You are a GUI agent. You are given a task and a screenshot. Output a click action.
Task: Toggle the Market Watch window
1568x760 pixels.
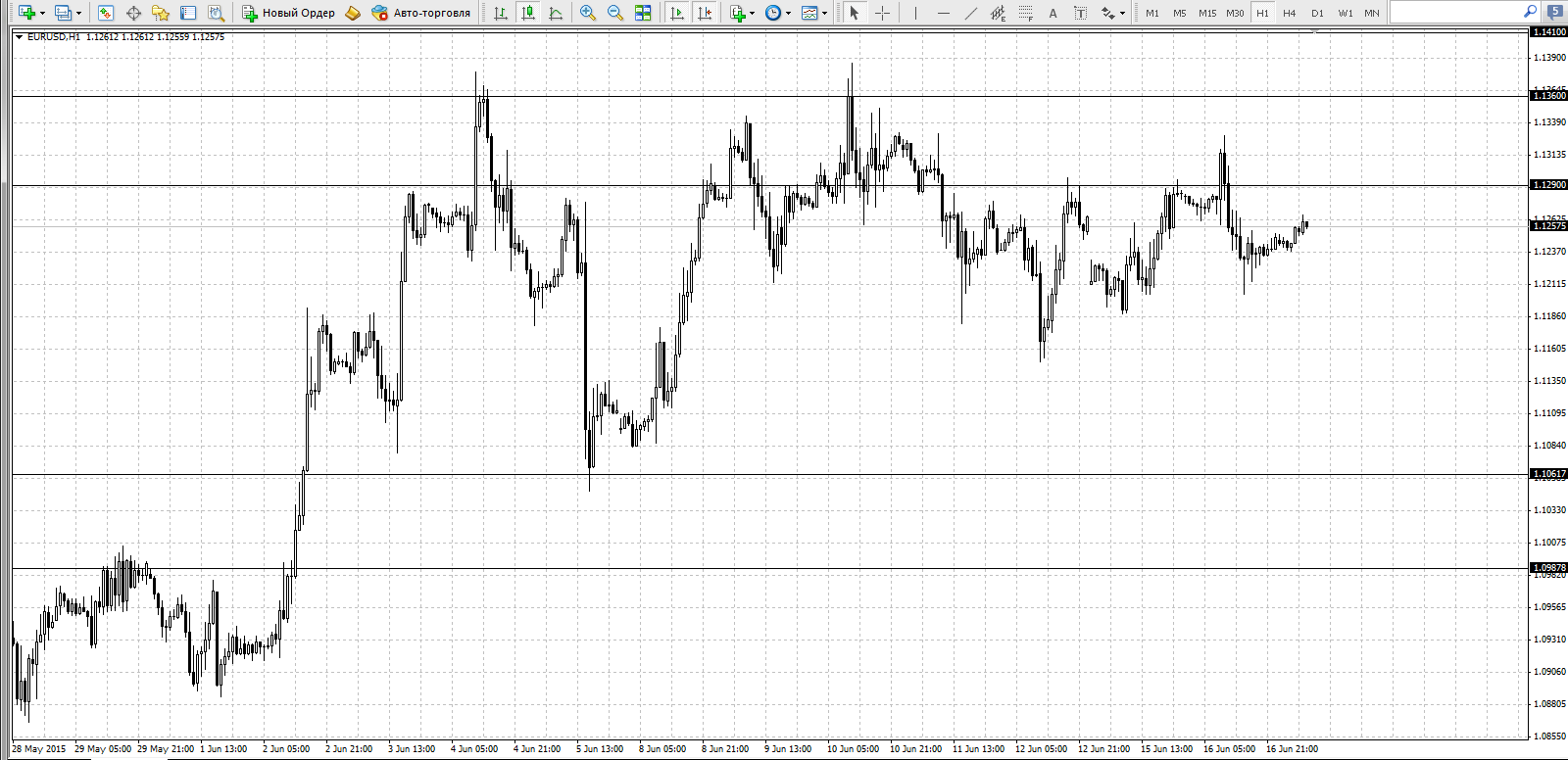(106, 13)
